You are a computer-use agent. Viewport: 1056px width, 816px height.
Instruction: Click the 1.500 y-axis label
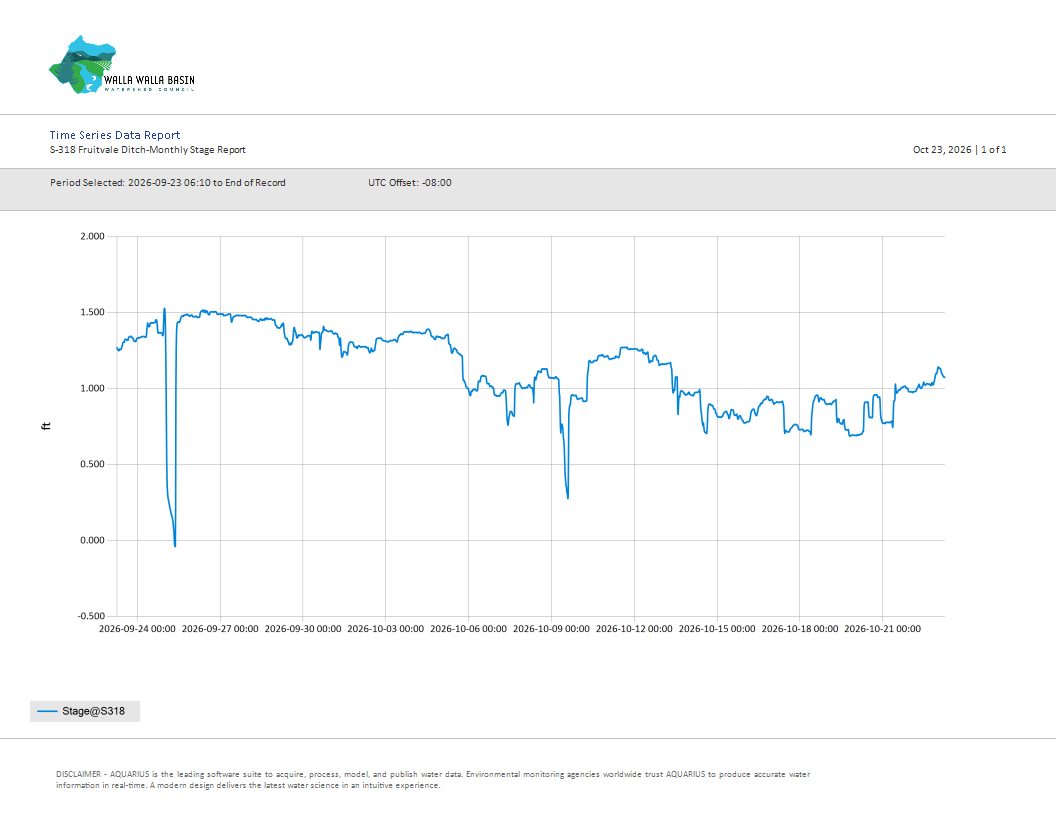pyautogui.click(x=92, y=312)
